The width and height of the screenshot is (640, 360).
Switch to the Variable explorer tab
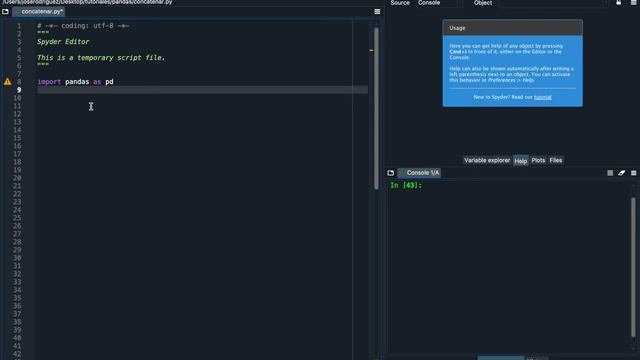point(487,160)
